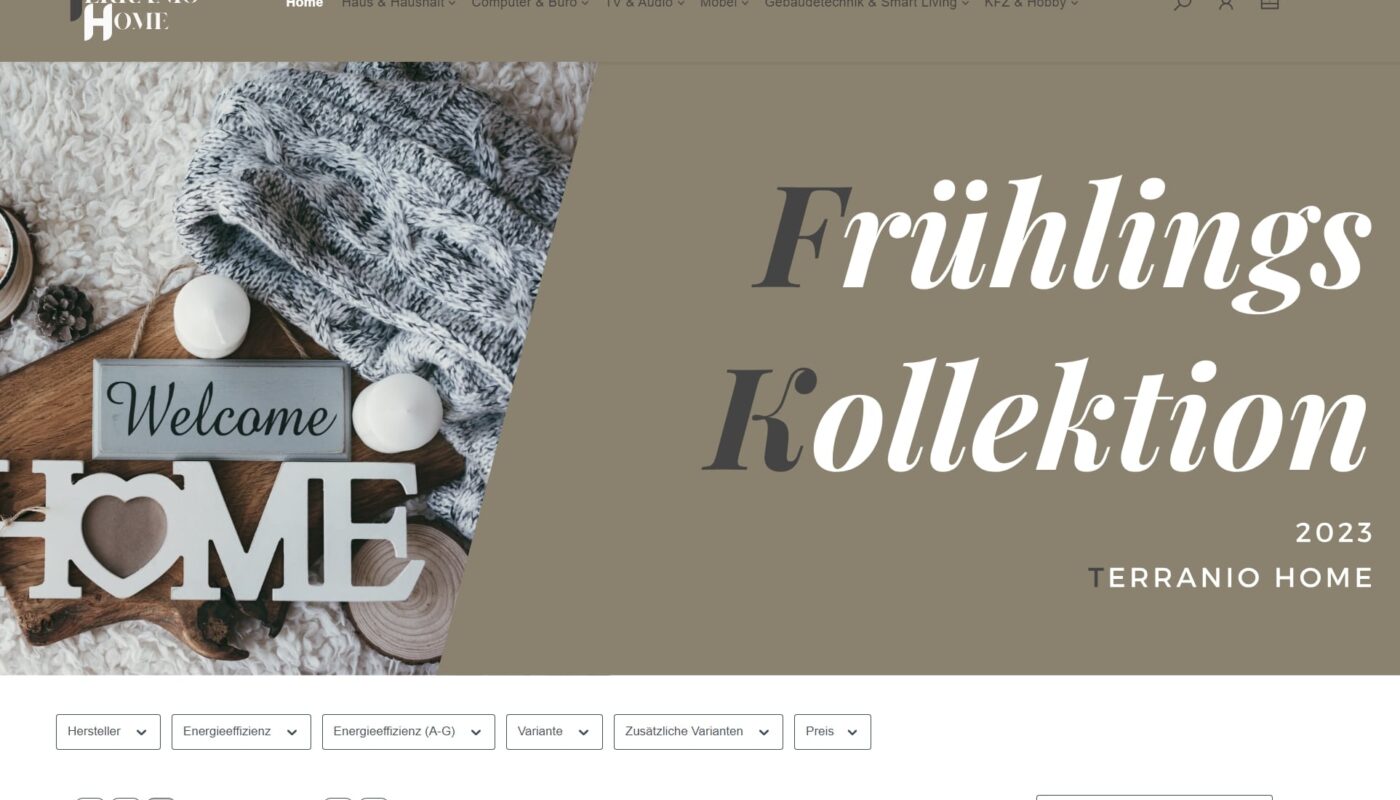Open the Variante filter dropdown
The width and height of the screenshot is (1400, 800).
pyautogui.click(x=554, y=732)
